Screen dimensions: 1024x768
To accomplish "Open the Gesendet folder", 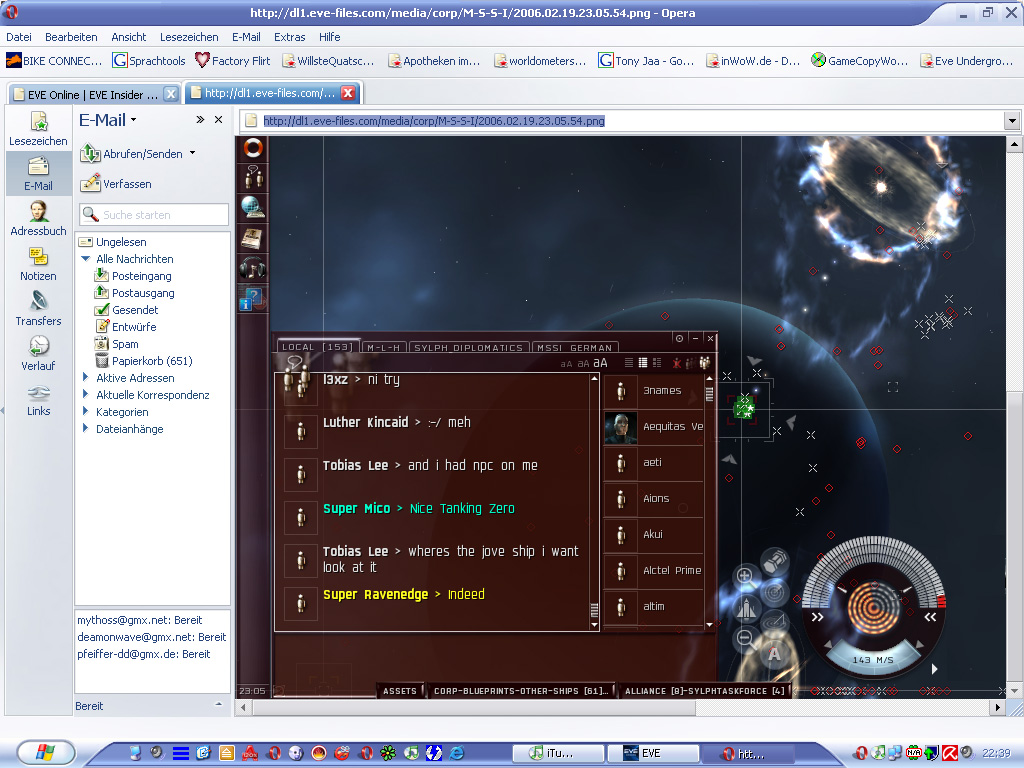I will click(x=127, y=310).
